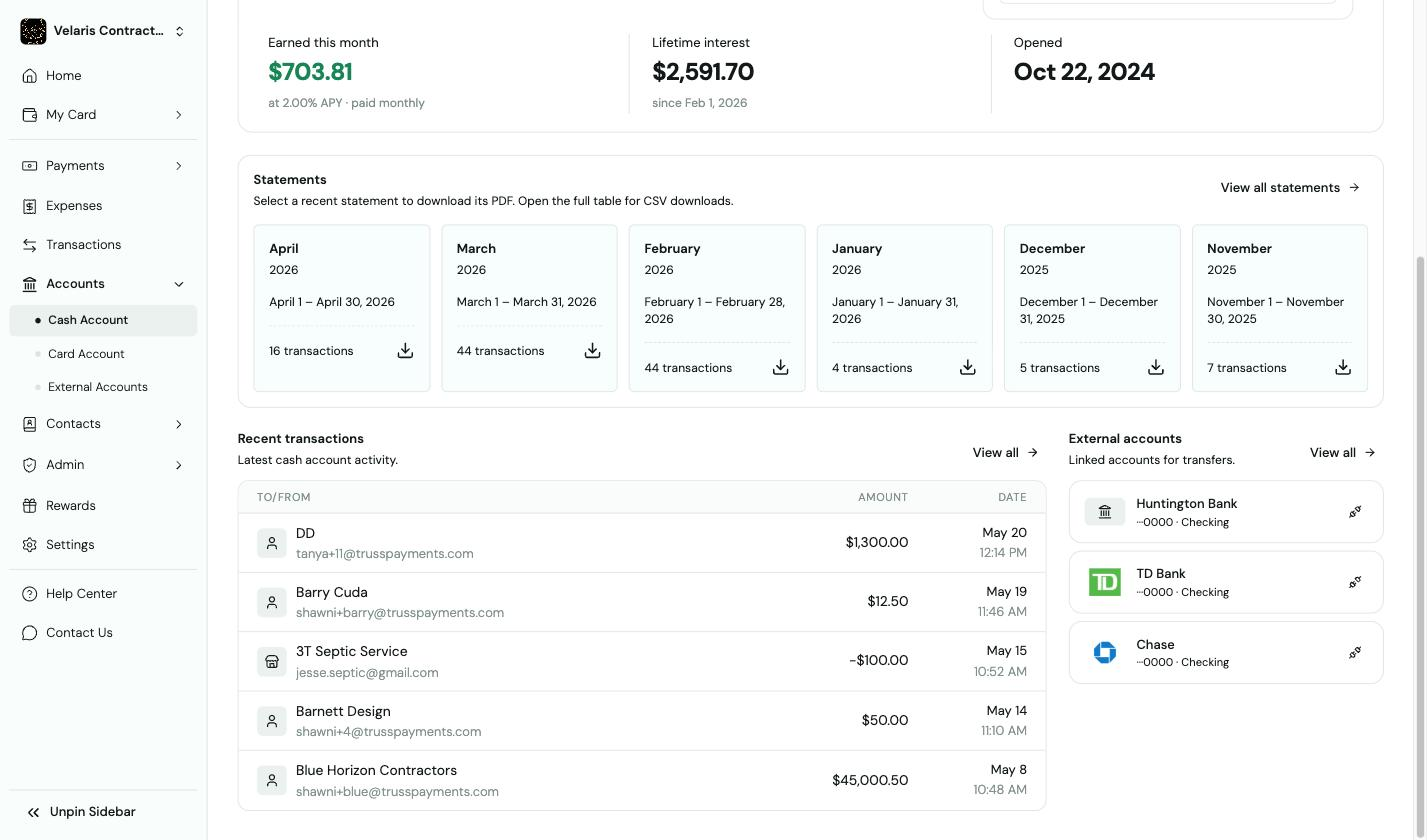The height and width of the screenshot is (840, 1427).
Task: Go to Home in the sidebar
Action: 103,76
